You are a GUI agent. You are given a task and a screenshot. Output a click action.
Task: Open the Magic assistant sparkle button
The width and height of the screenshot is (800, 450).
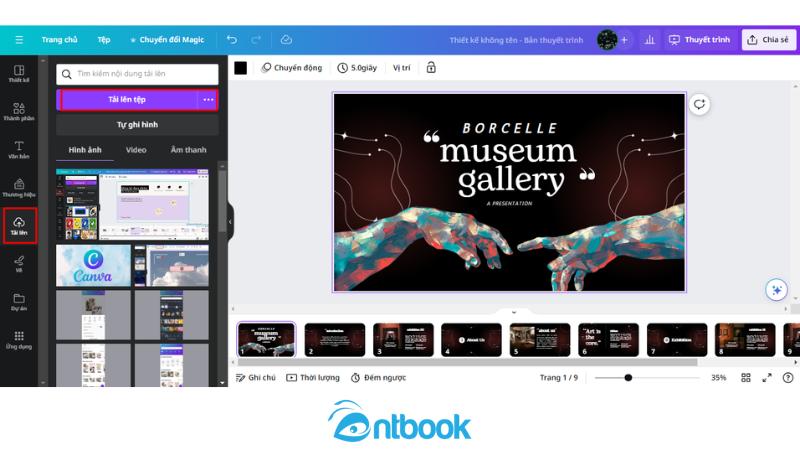[x=777, y=290]
